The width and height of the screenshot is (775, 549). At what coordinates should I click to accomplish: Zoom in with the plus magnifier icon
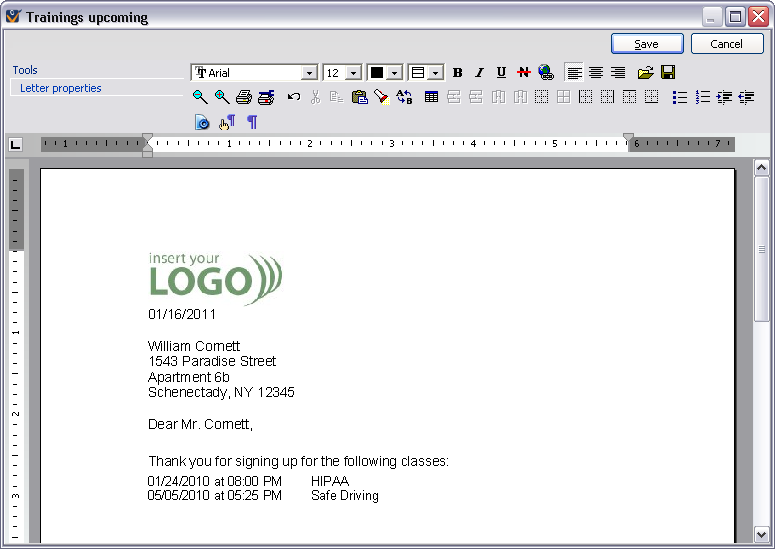222,97
